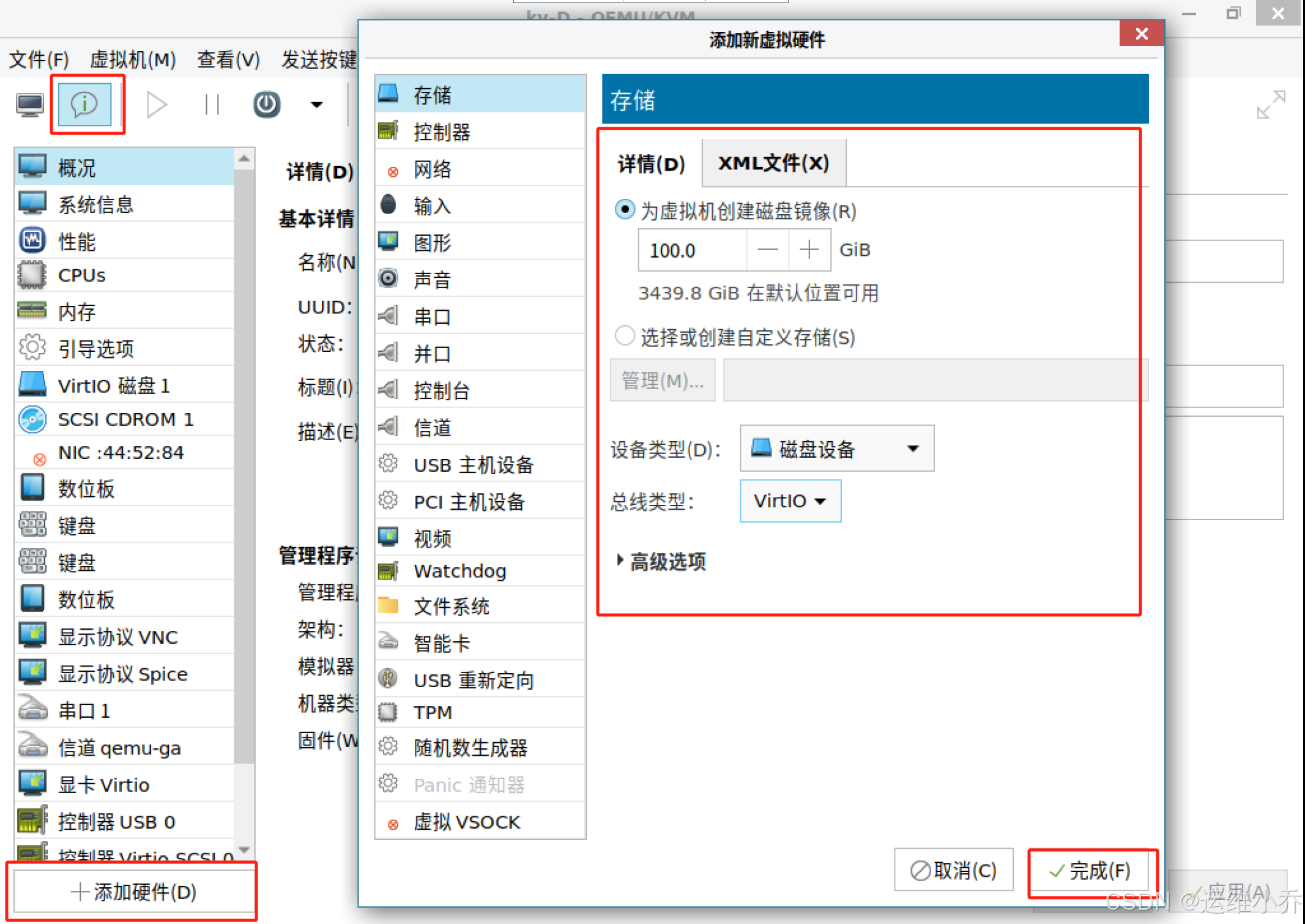Click the hardware details info icon

pos(85,104)
